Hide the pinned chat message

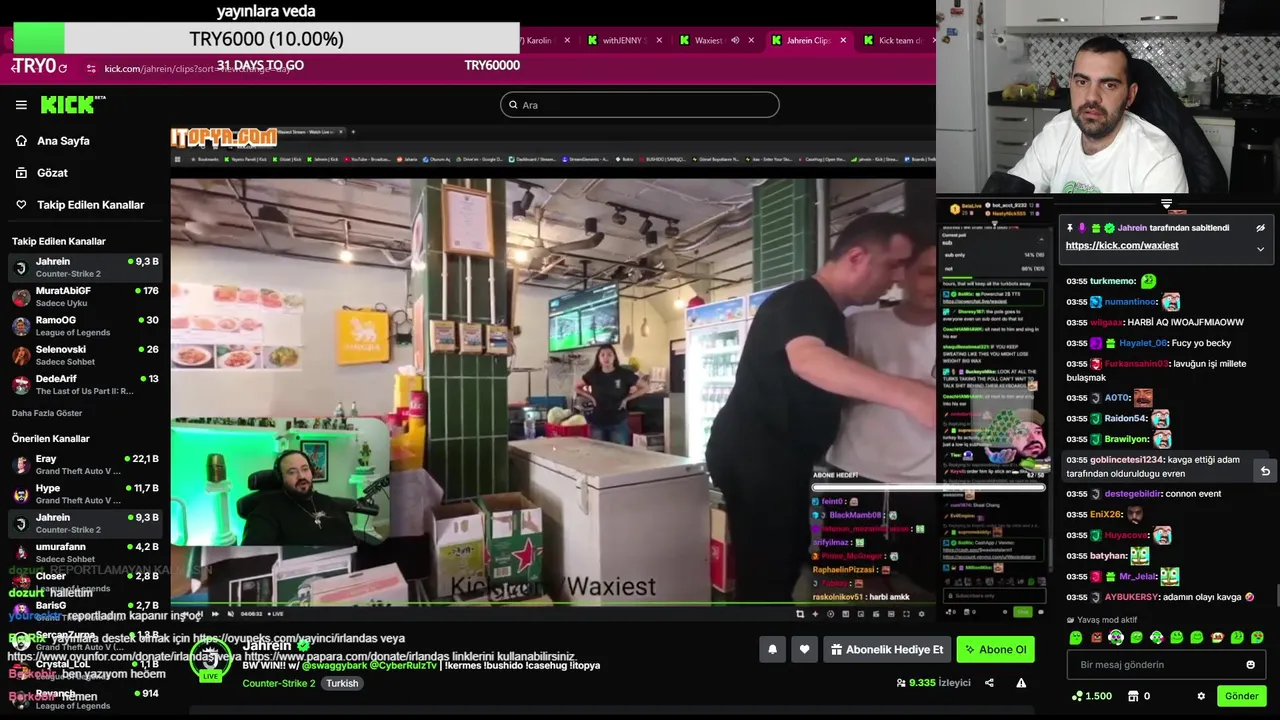tap(1260, 228)
